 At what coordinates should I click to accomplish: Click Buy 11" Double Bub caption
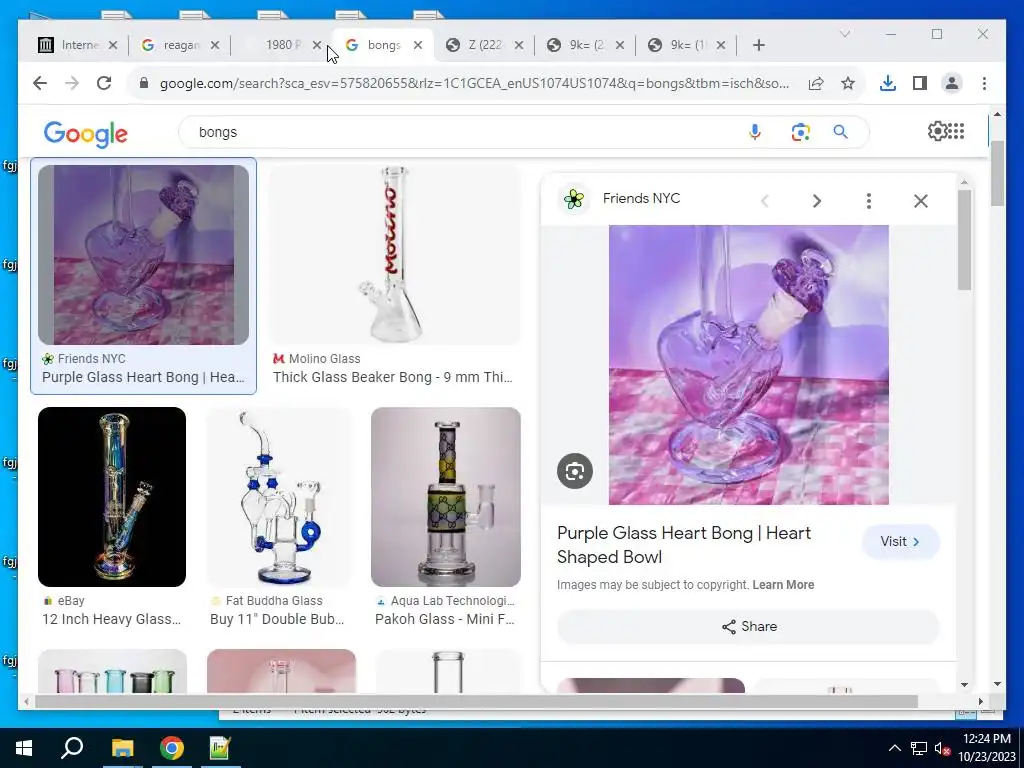277,619
